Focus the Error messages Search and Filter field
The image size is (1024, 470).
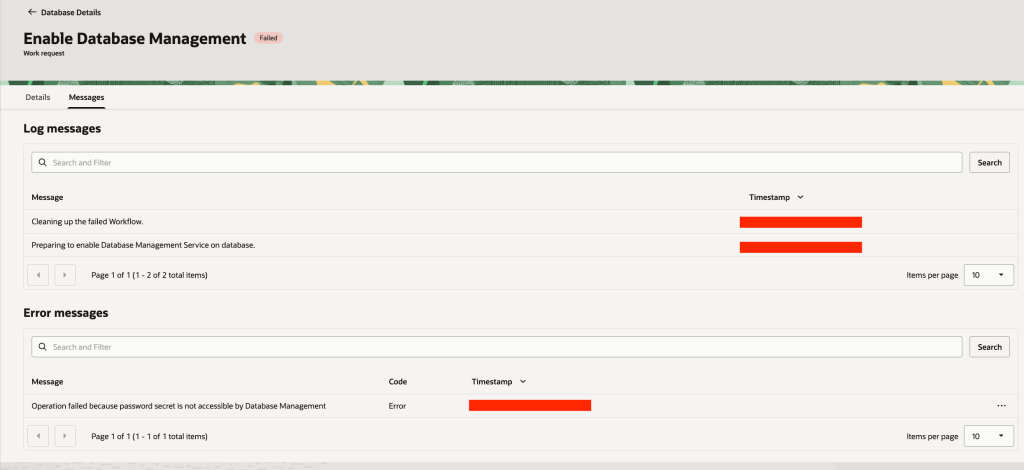pyautogui.click(x=500, y=347)
